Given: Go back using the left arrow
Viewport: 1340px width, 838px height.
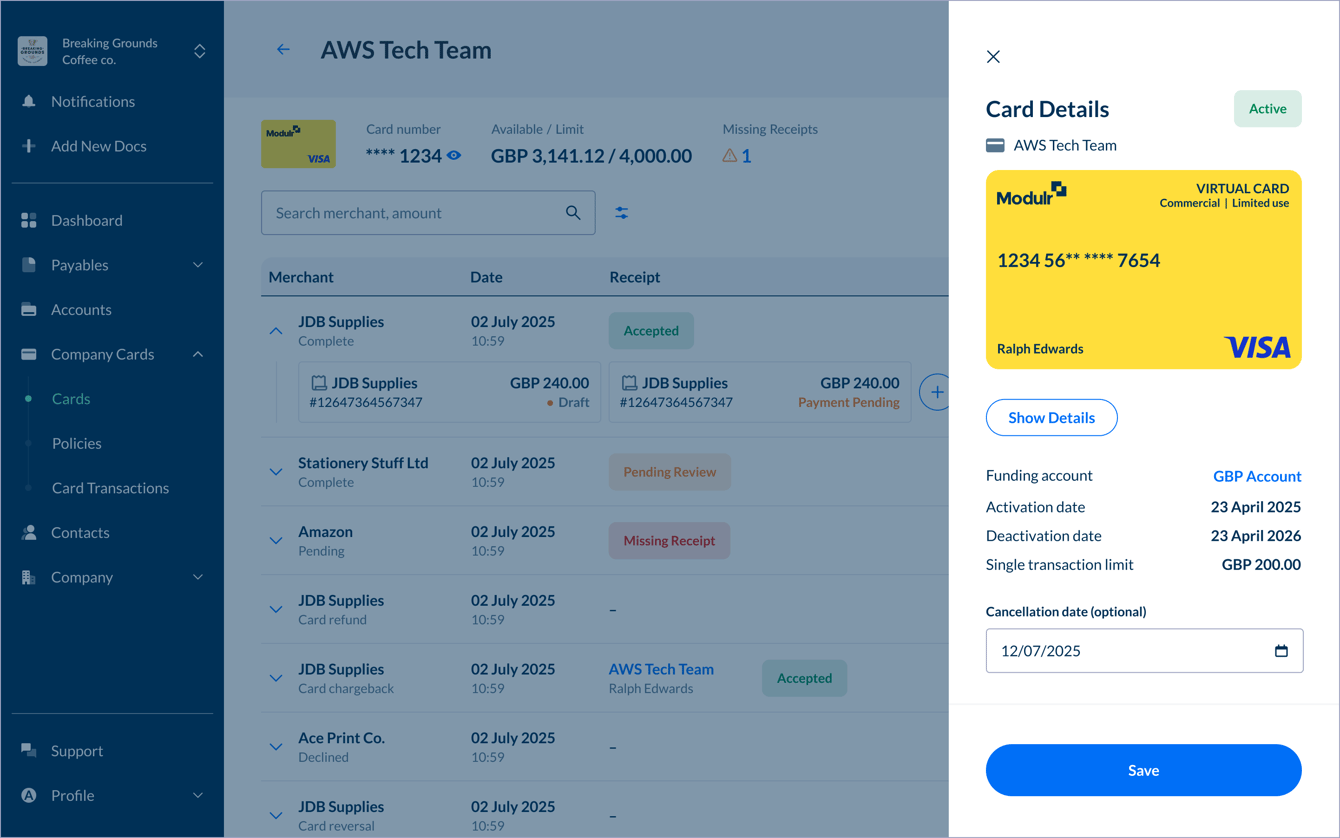Looking at the screenshot, I should [x=283, y=49].
